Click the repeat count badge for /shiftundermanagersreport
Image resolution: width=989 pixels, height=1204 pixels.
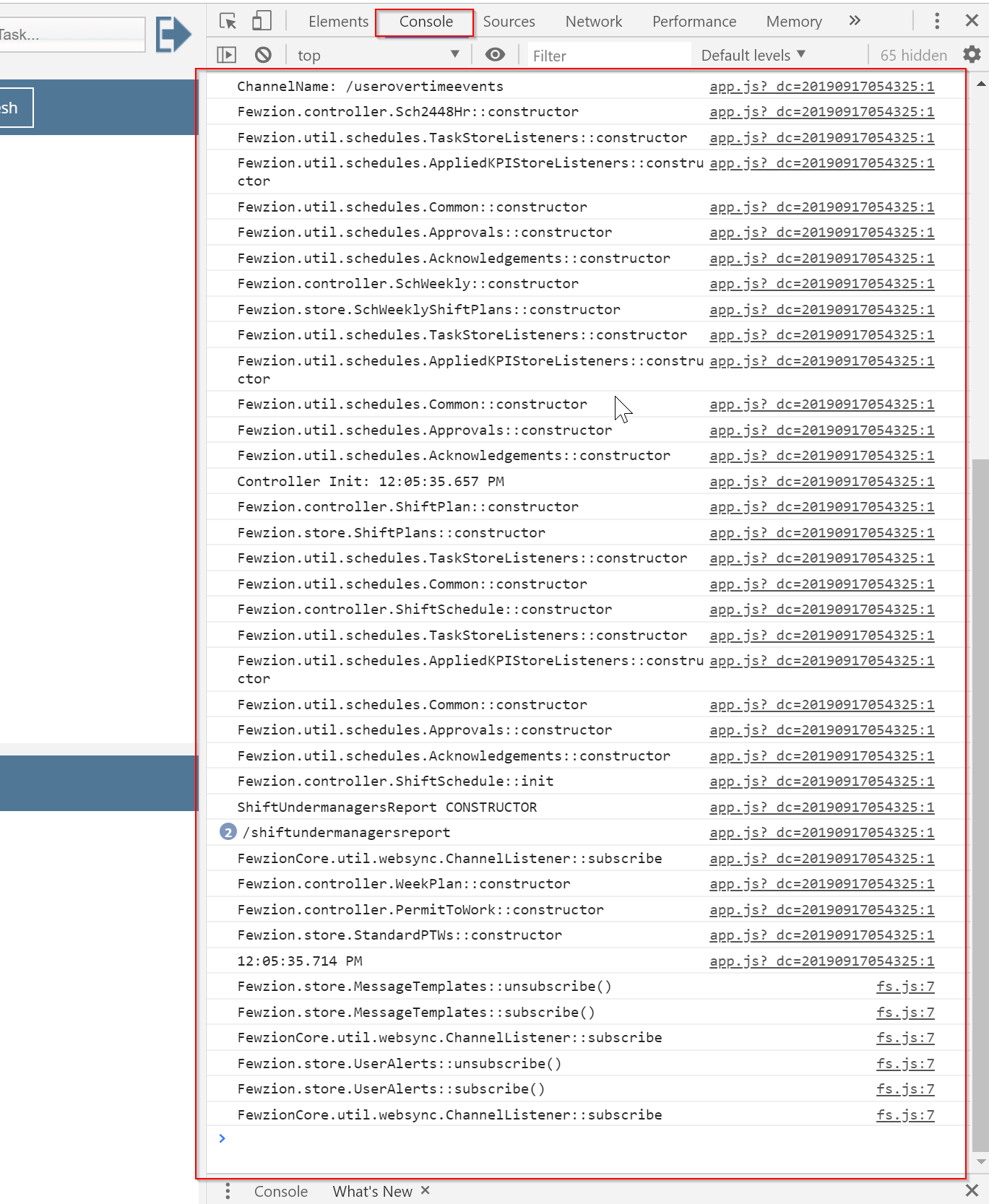228,832
